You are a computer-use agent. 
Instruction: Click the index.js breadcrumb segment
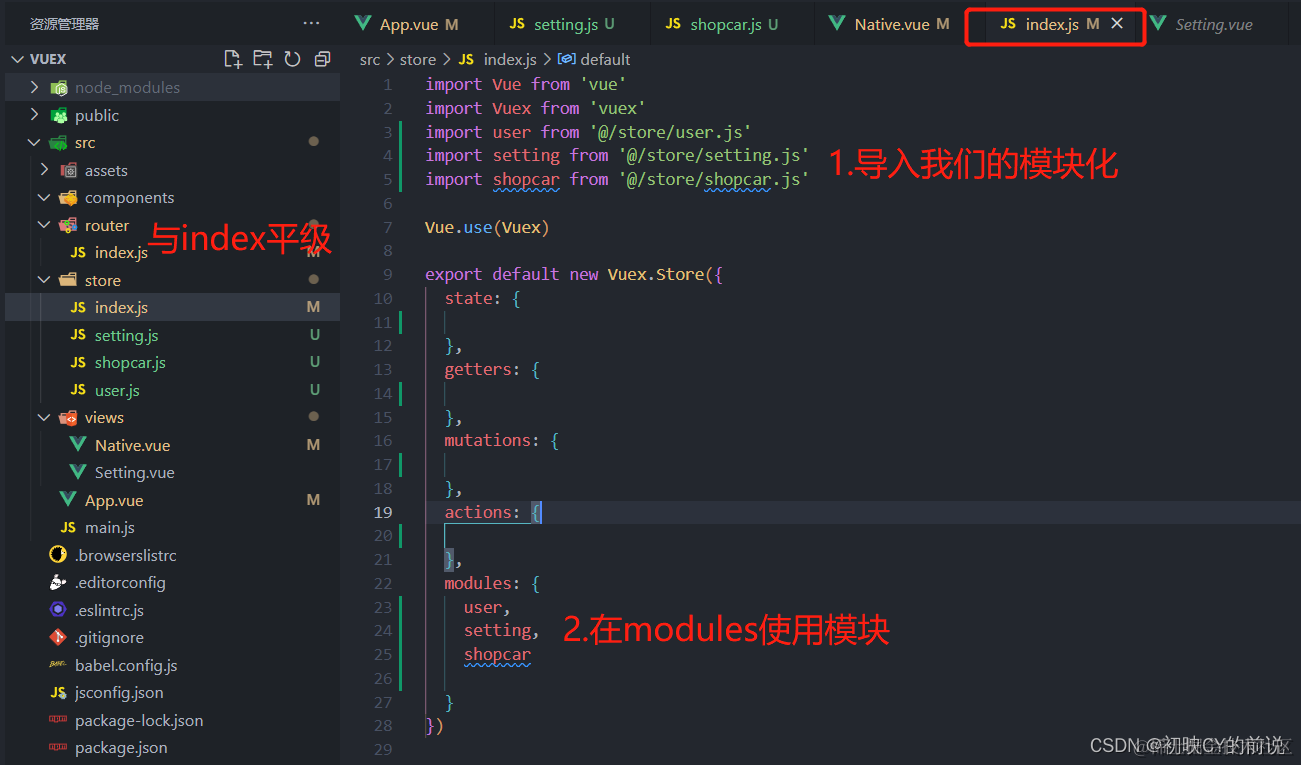510,60
